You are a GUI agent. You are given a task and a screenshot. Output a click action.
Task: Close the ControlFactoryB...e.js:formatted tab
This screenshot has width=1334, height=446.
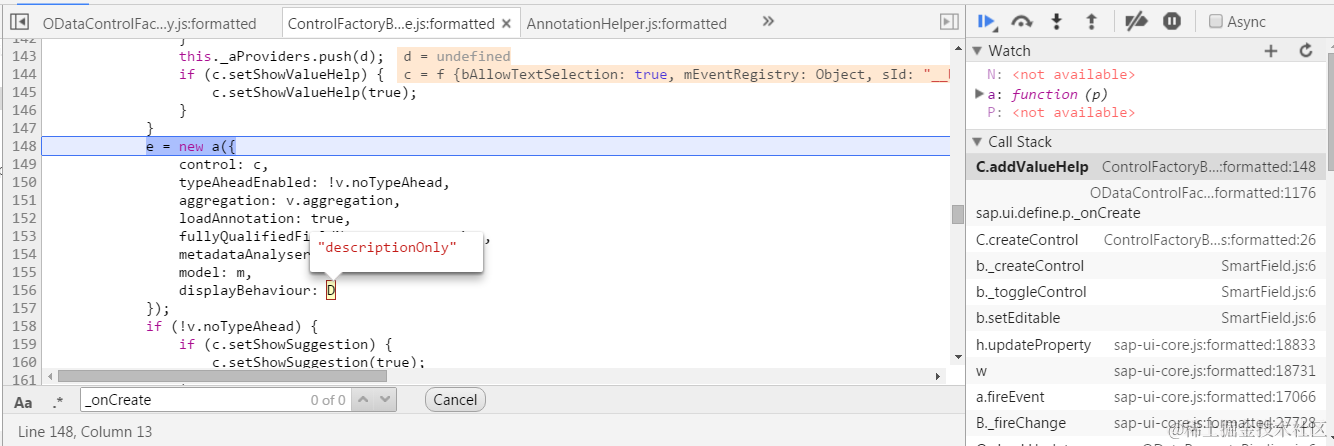[507, 23]
